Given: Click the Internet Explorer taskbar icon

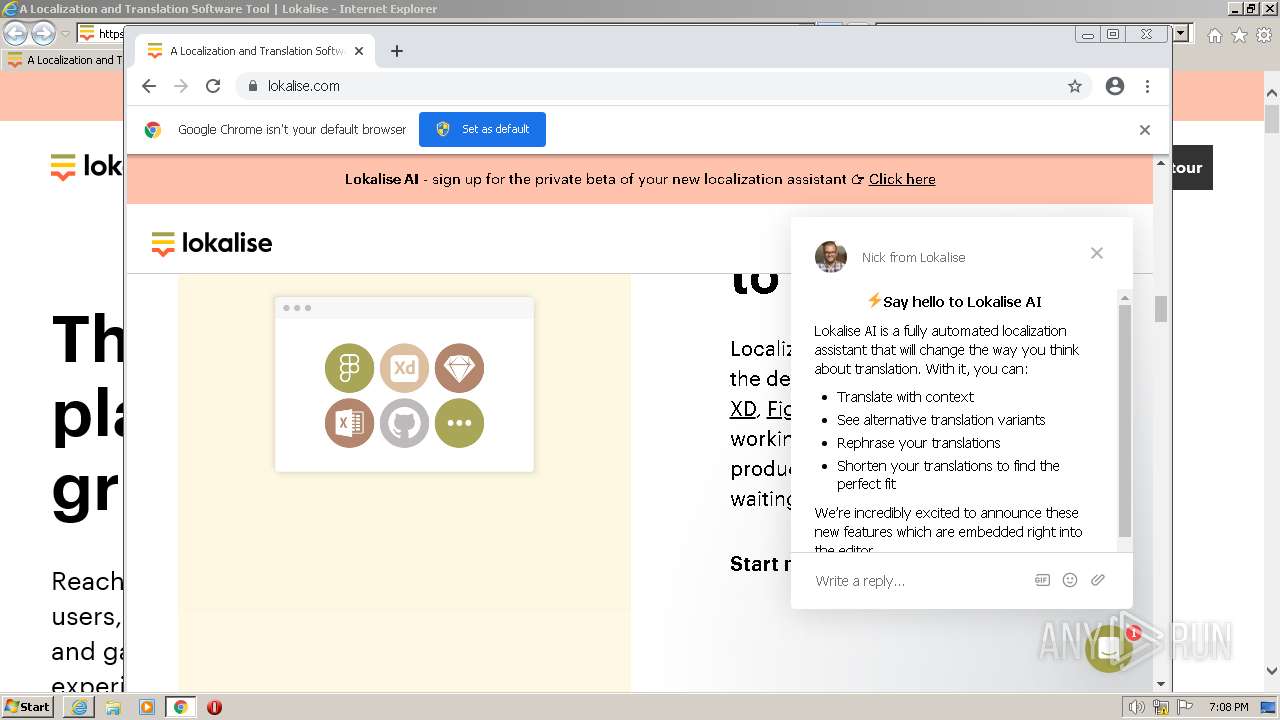Looking at the screenshot, I should pyautogui.click(x=79, y=707).
